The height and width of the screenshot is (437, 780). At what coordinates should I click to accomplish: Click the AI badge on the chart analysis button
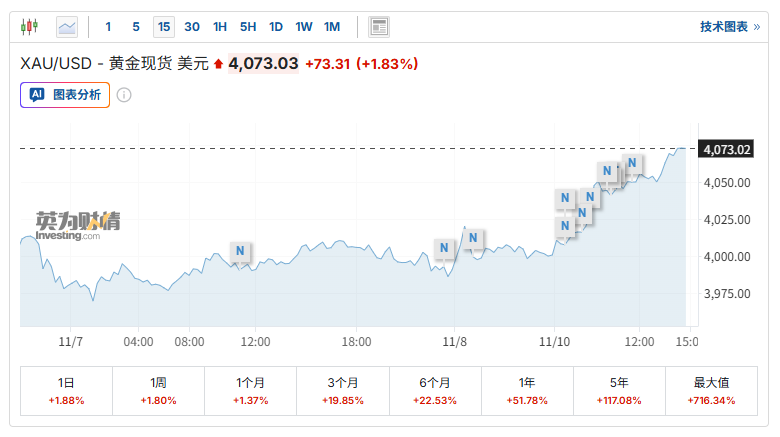37,95
